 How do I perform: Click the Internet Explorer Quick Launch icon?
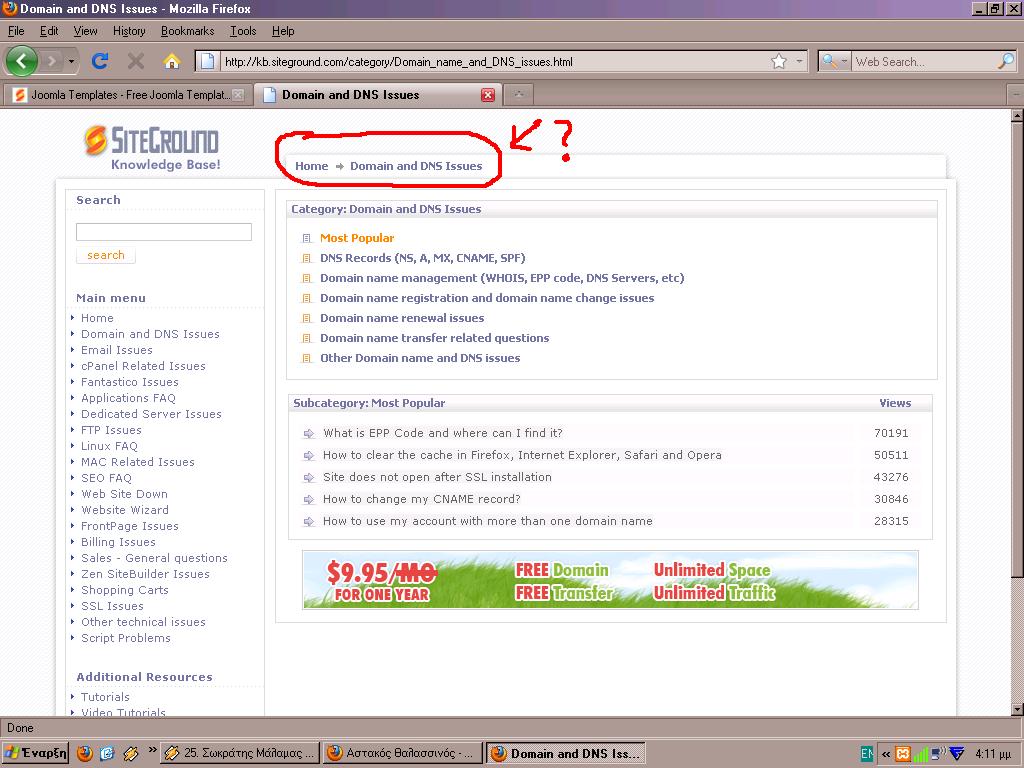click(x=107, y=754)
